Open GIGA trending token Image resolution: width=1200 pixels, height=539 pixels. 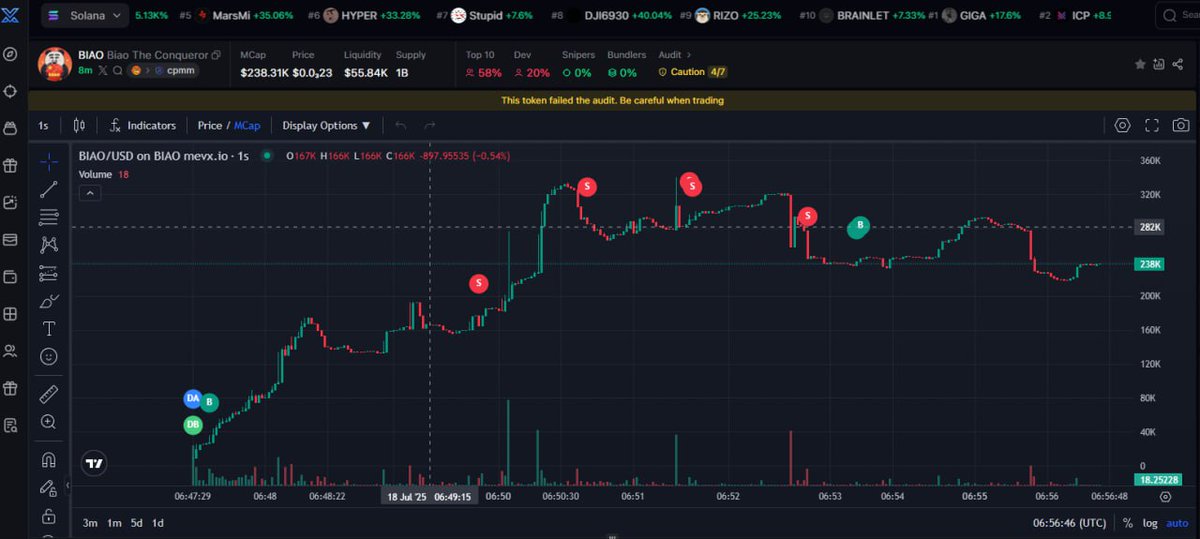pos(974,16)
